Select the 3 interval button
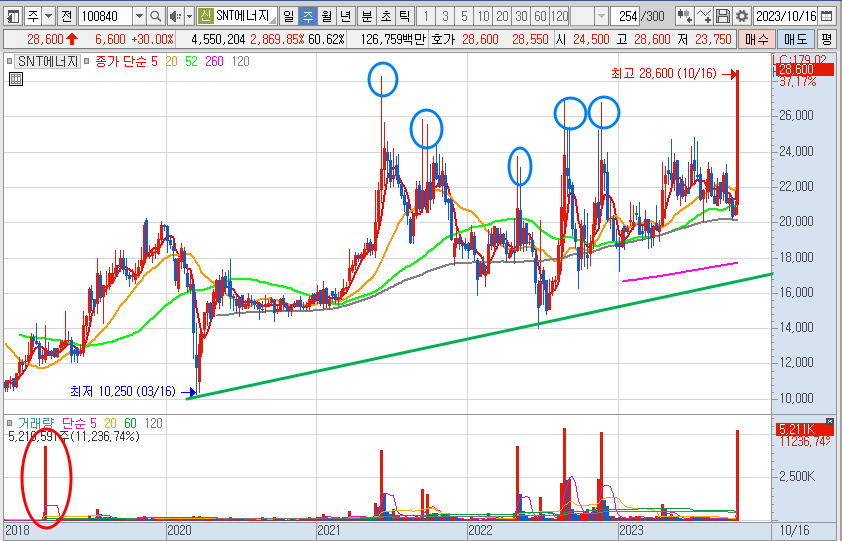 click(x=445, y=17)
